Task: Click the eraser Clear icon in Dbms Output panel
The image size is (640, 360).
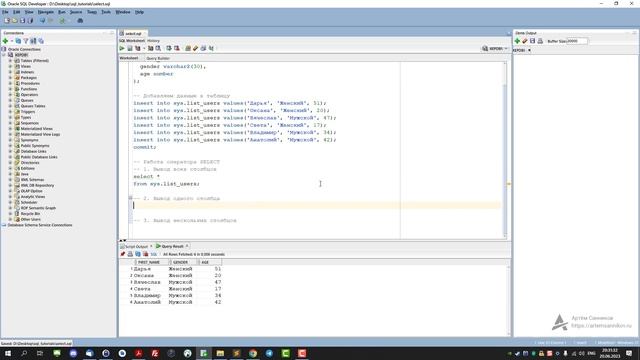Action: 525,41
